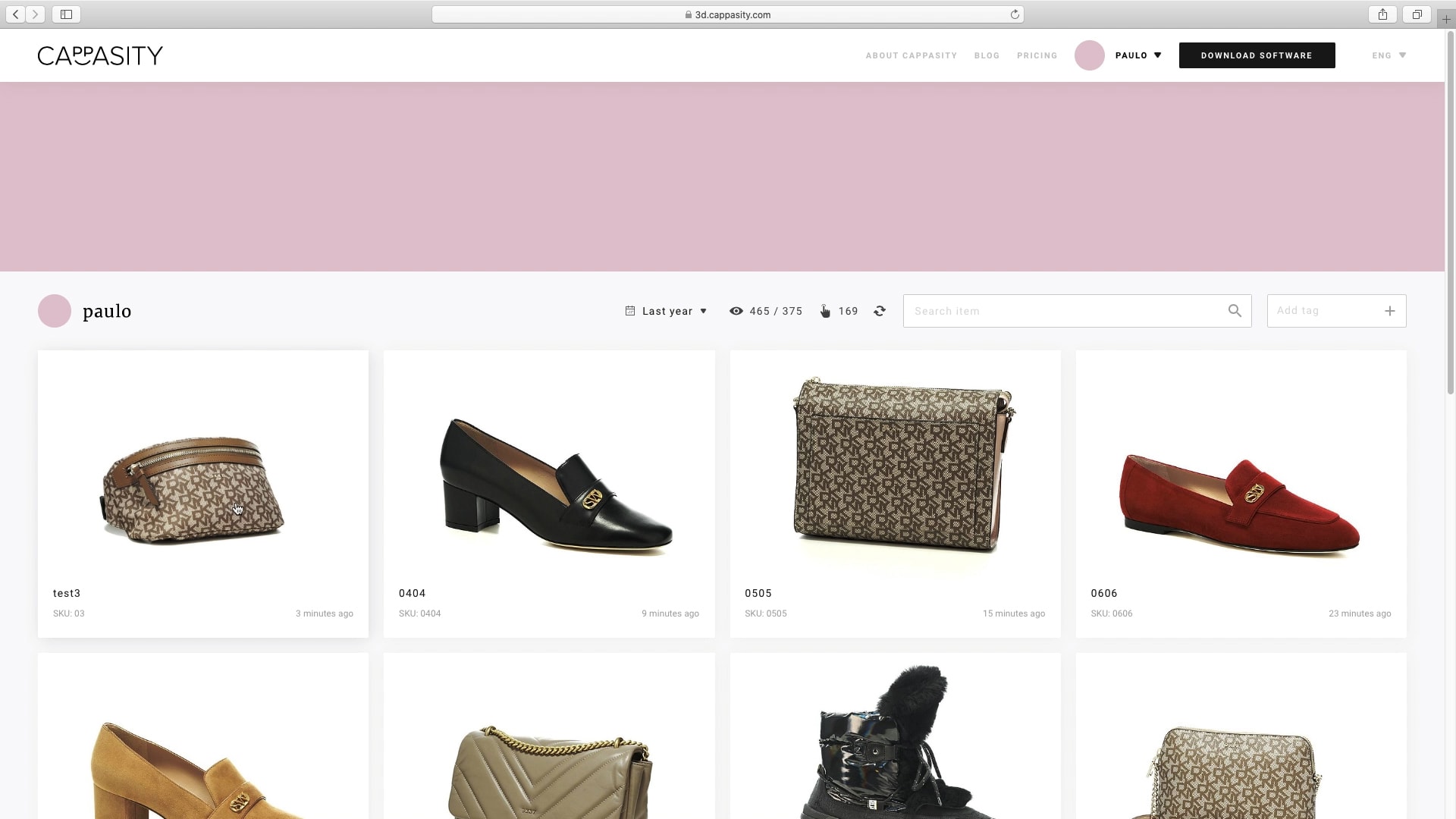1456x819 pixels.
Task: Click the SKU: 0404 label
Action: coord(420,613)
